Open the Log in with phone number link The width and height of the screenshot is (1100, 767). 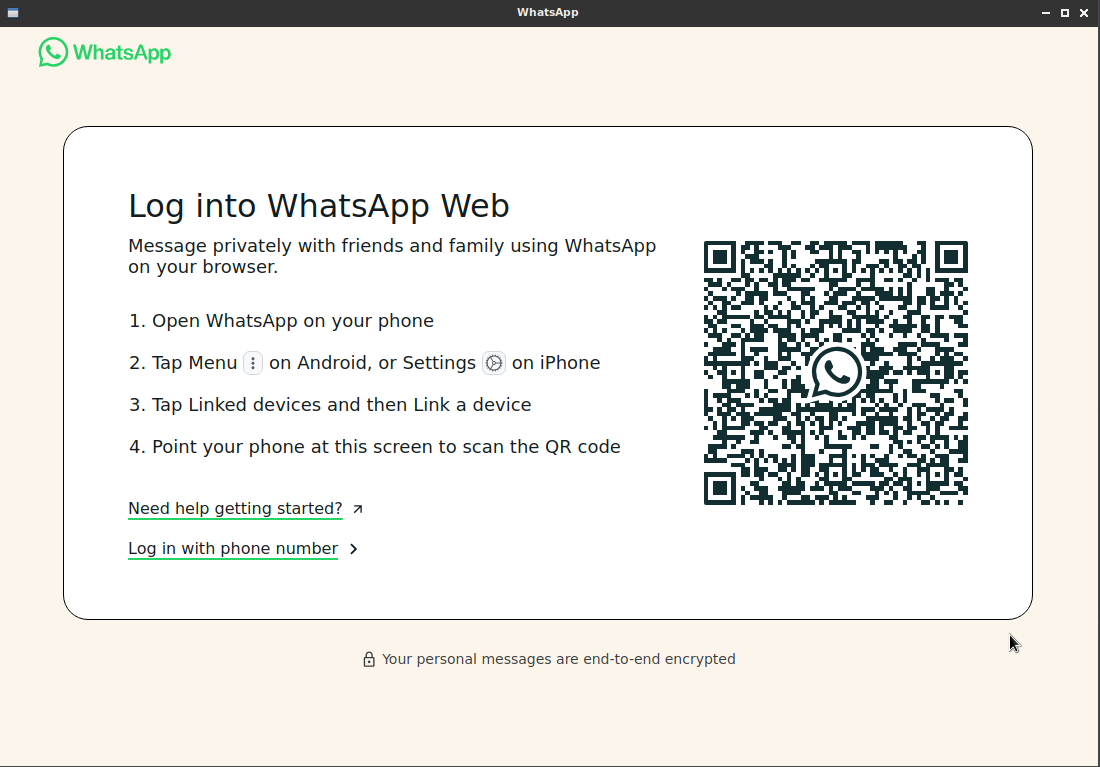point(233,548)
